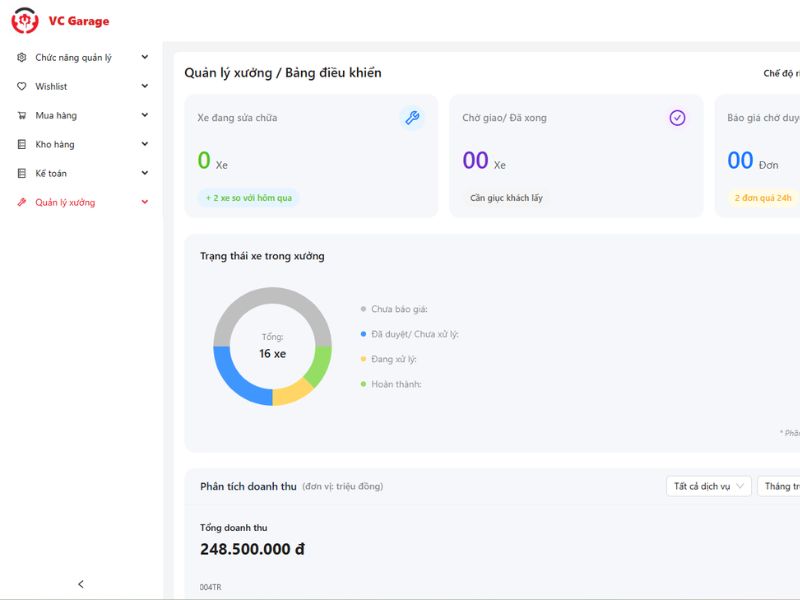This screenshot has height=600, width=800.
Task: Expand the Kho hàng chevron
Action: coord(145,144)
